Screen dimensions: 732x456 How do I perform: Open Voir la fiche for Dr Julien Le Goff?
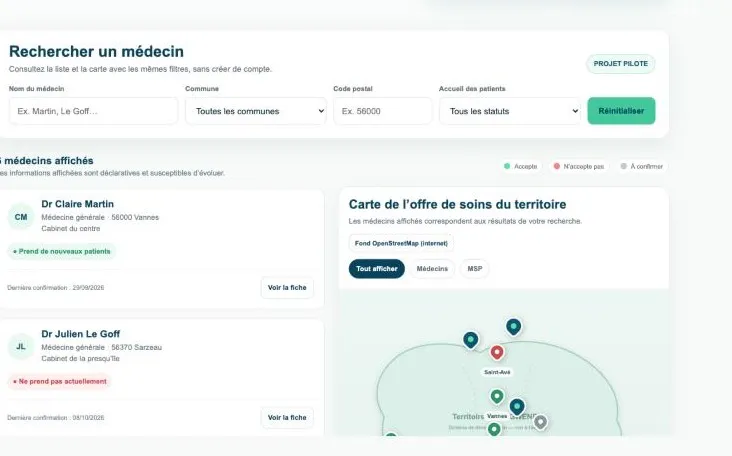[x=287, y=418]
